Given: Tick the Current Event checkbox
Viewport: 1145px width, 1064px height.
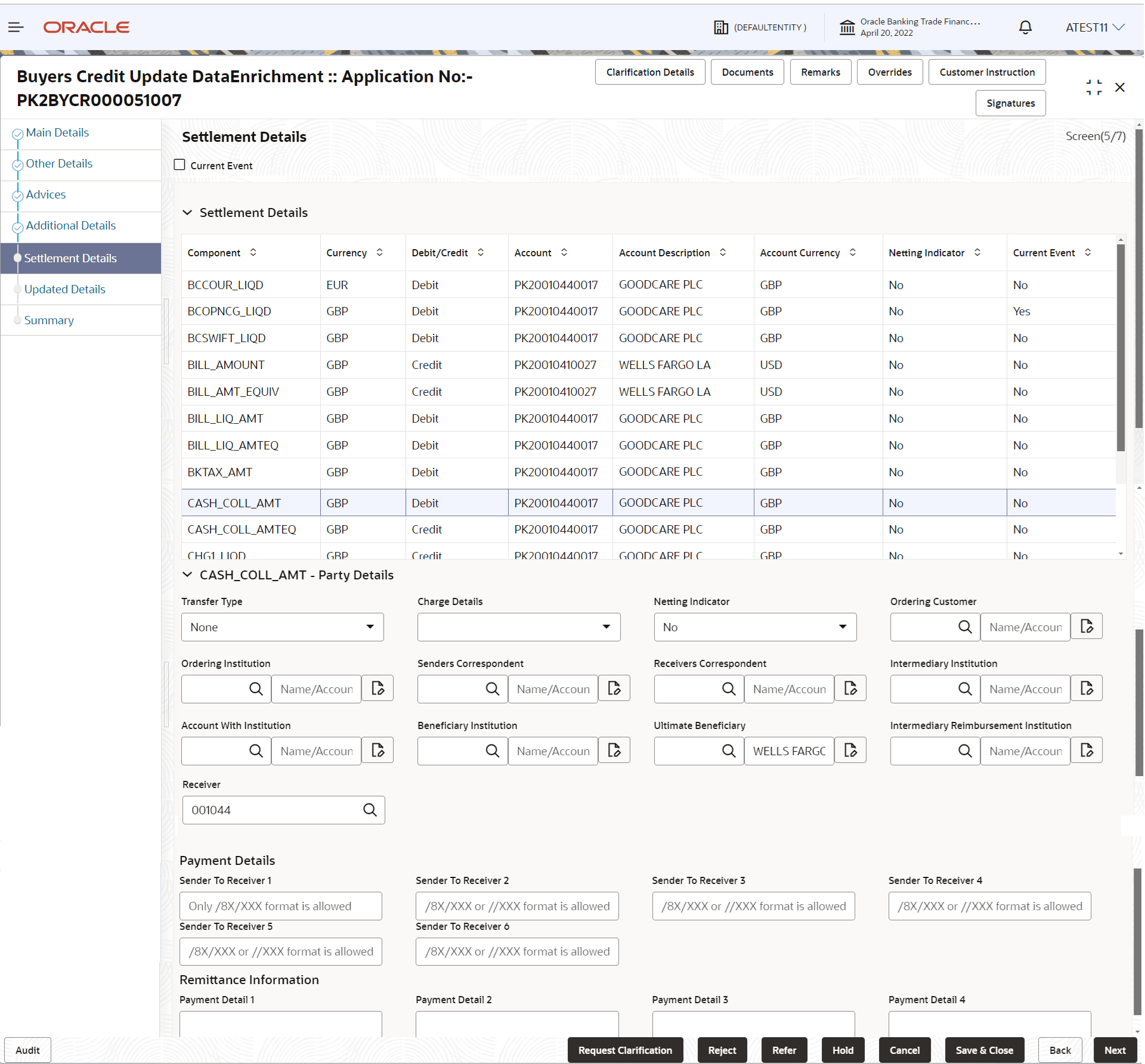Looking at the screenshot, I should (180, 165).
